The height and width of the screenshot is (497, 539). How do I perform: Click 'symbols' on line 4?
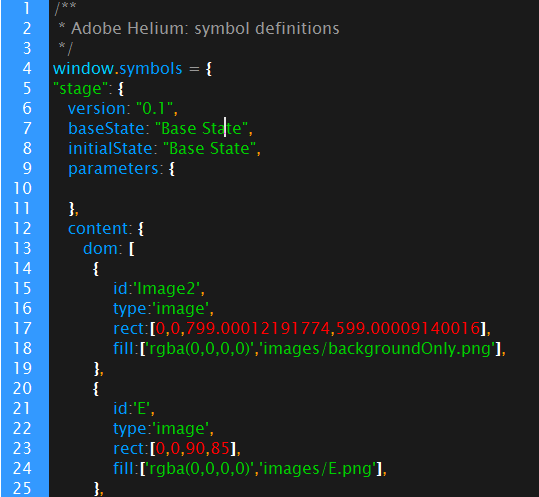point(150,69)
